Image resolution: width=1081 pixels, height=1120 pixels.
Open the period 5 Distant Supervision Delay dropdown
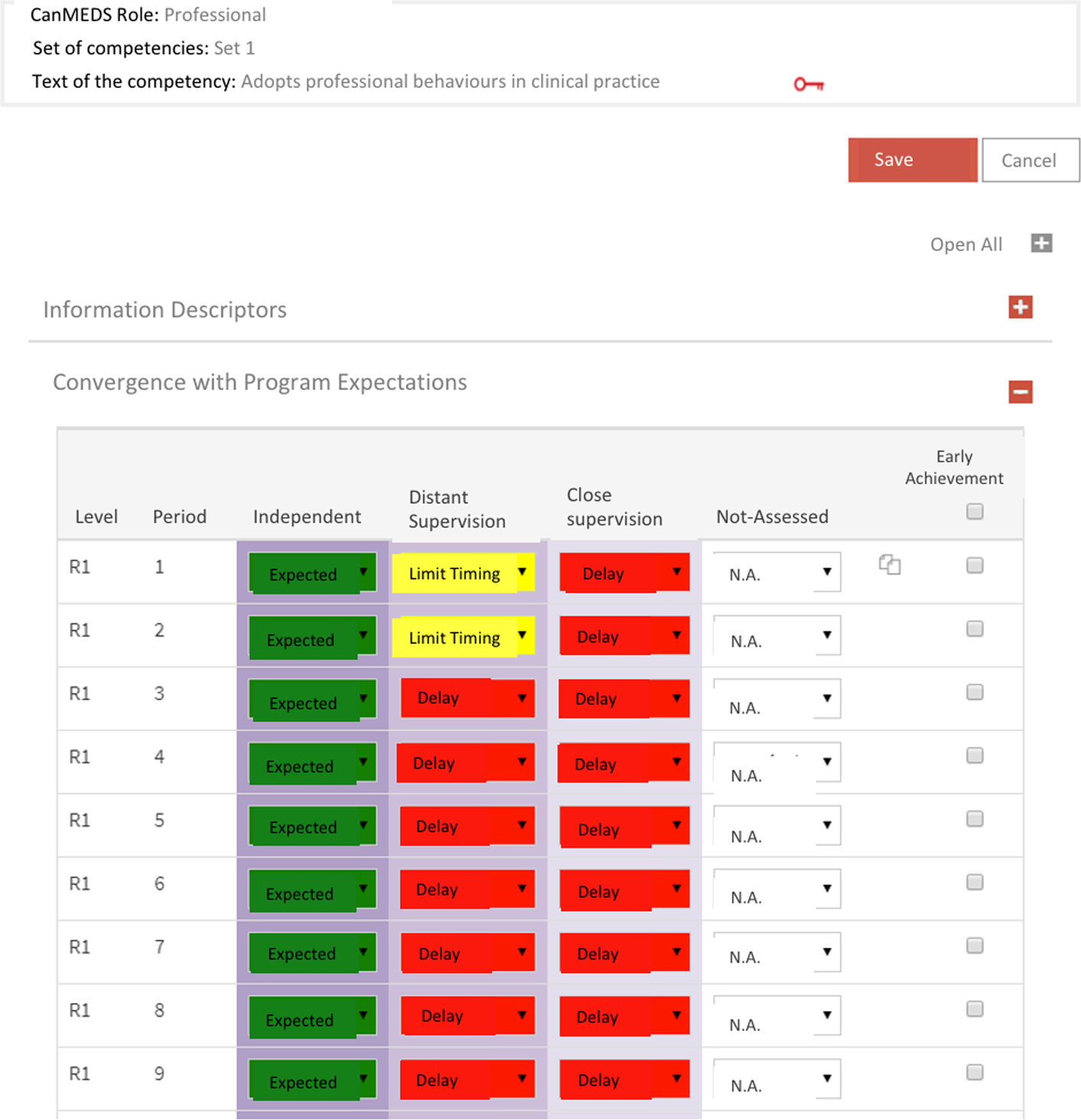[467, 825]
